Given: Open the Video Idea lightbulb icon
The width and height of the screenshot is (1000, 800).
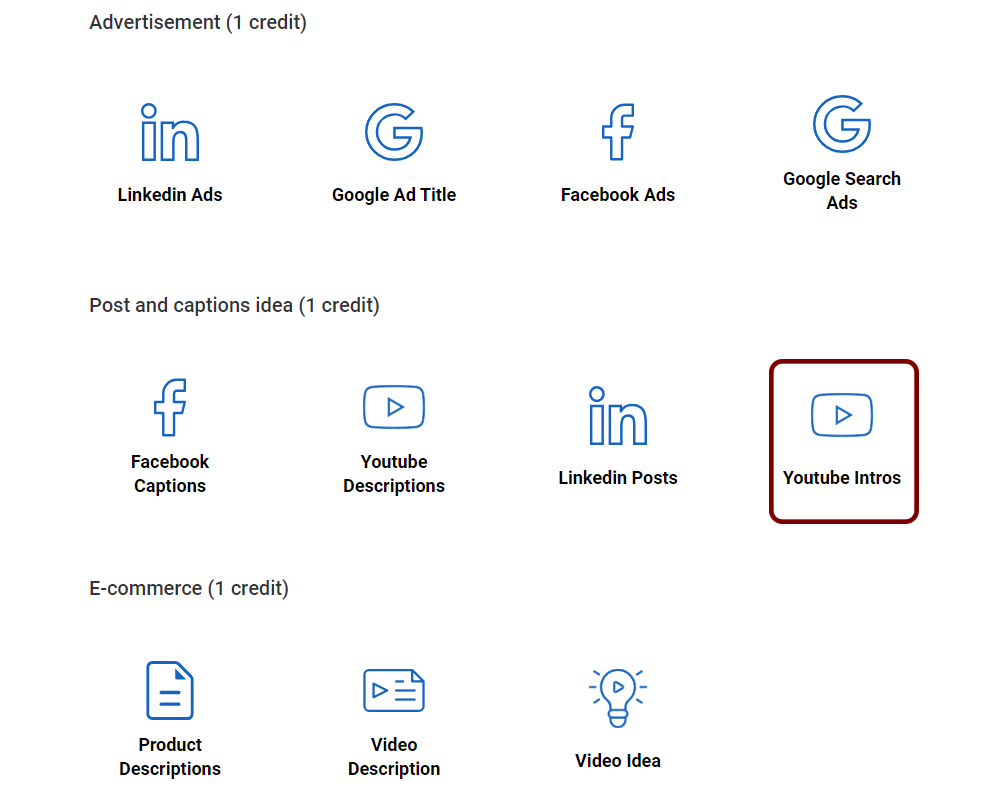Looking at the screenshot, I should point(618,698).
